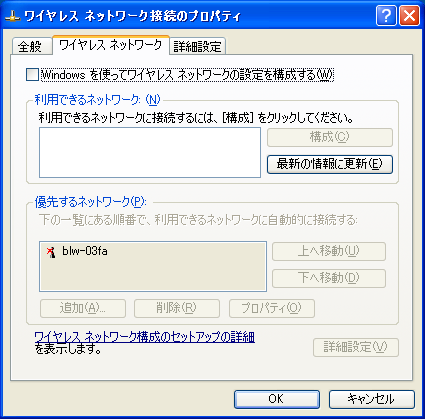Confirm the dialog with the OK button
Image resolution: width=425 pixels, height=419 pixels.
(x=277, y=399)
